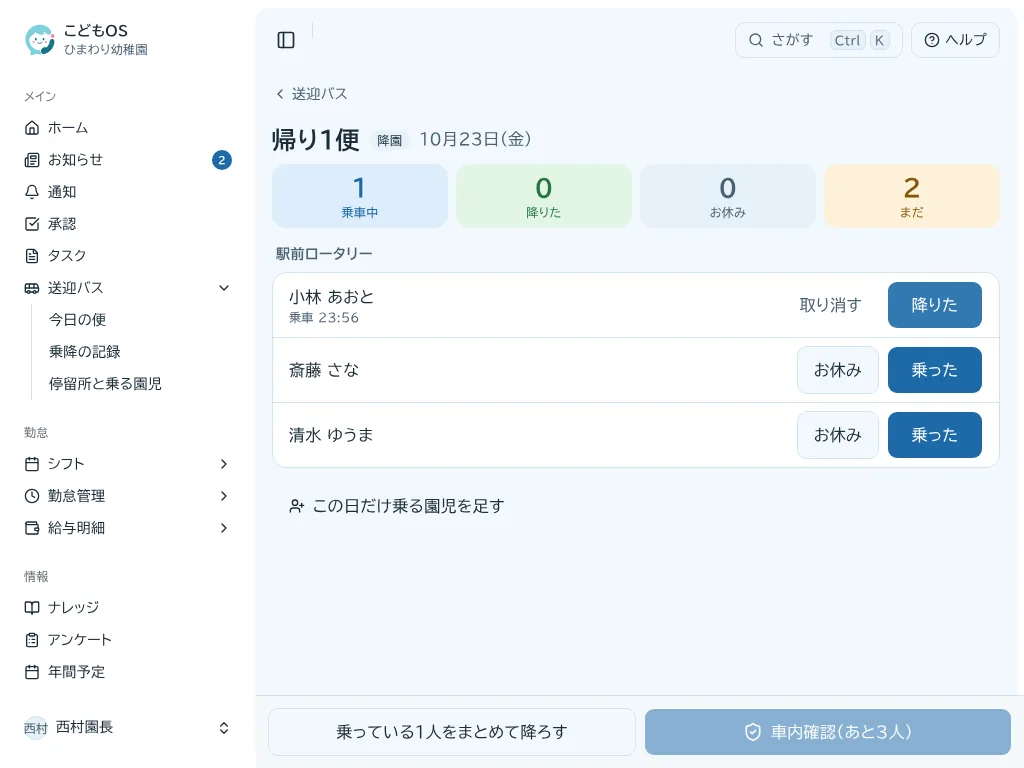Click the shield icon on 車内確認
This screenshot has width=1024, height=768.
(753, 732)
